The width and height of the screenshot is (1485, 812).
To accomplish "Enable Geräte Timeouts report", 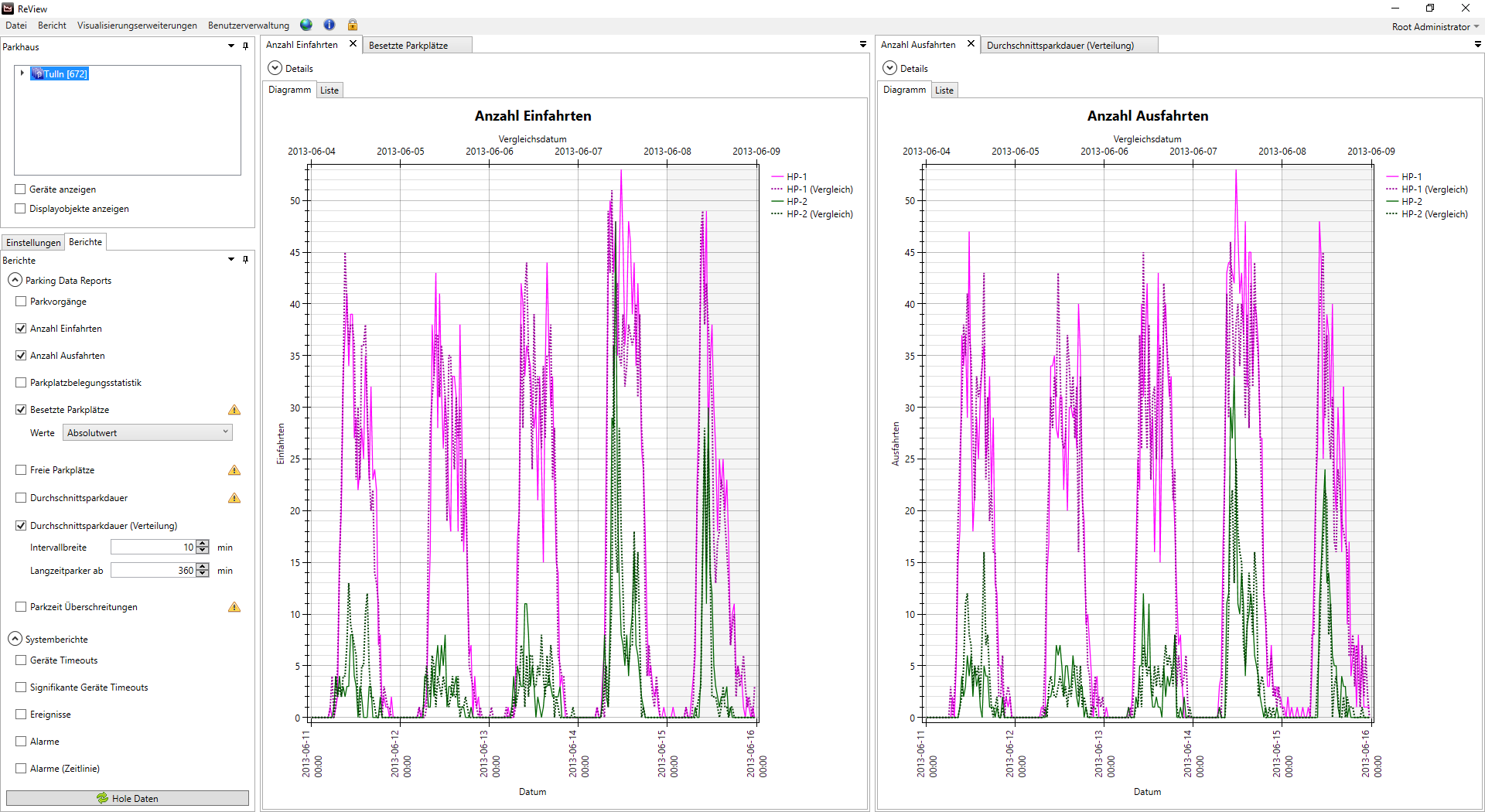I will (21, 660).
